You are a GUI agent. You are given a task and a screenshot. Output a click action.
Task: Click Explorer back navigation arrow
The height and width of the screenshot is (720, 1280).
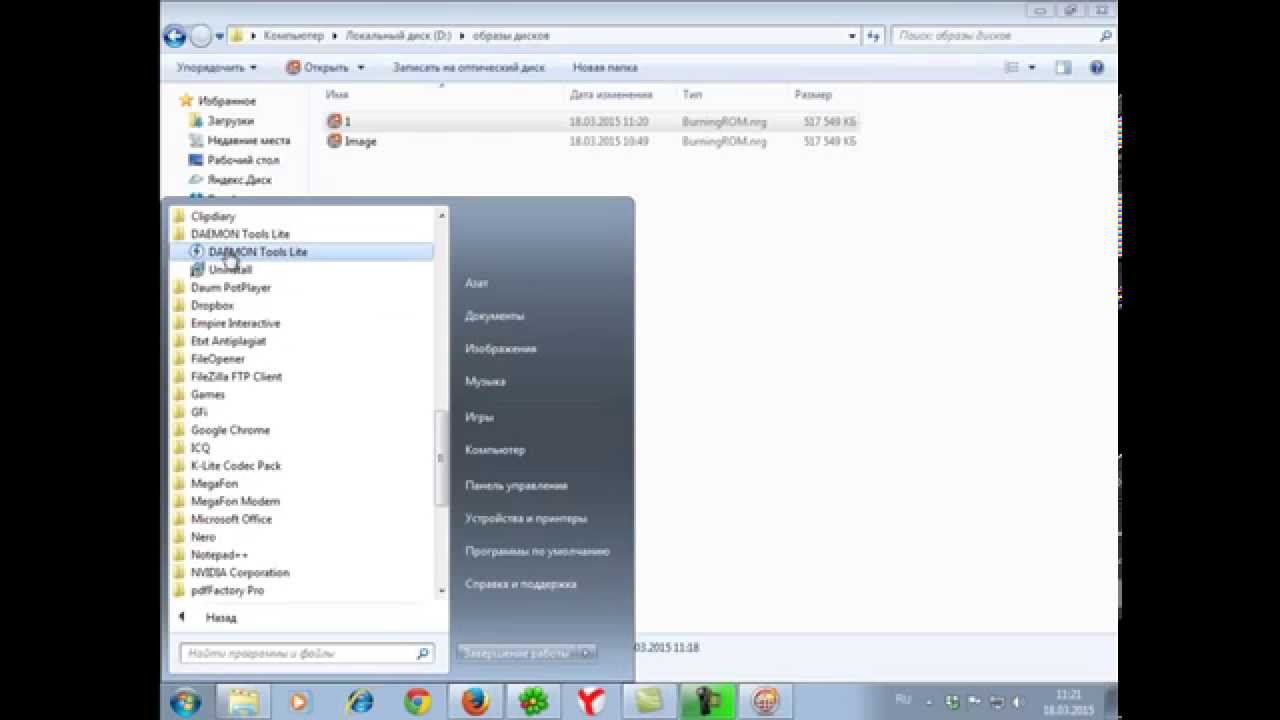point(176,36)
